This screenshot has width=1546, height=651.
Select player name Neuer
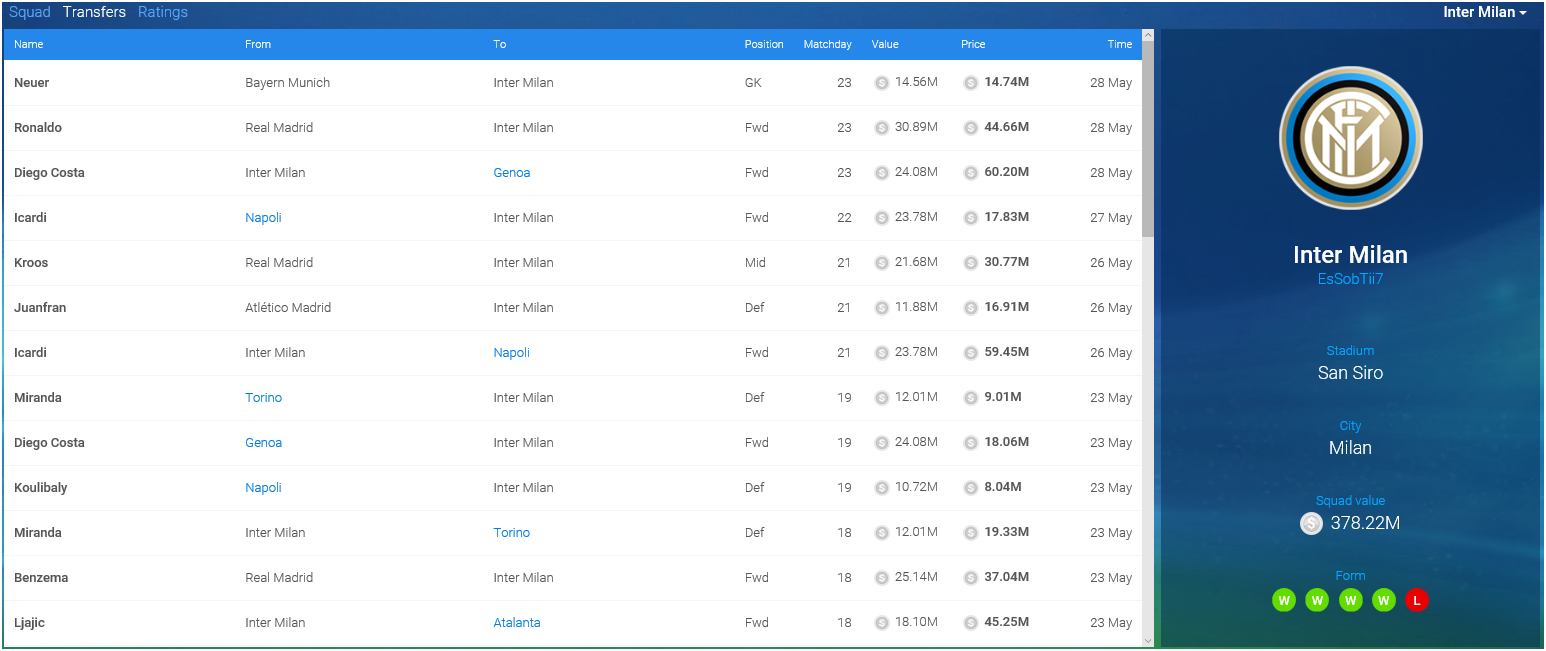[31, 83]
